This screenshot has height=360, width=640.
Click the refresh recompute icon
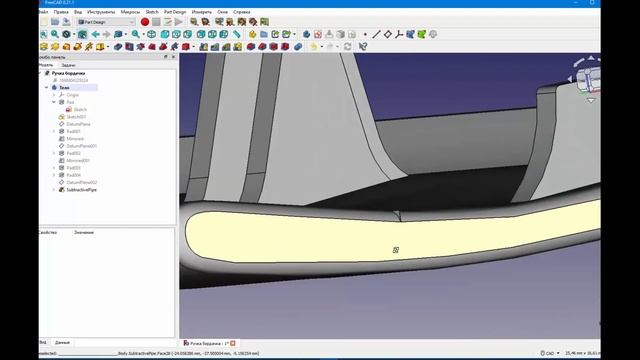(x=347, y=47)
